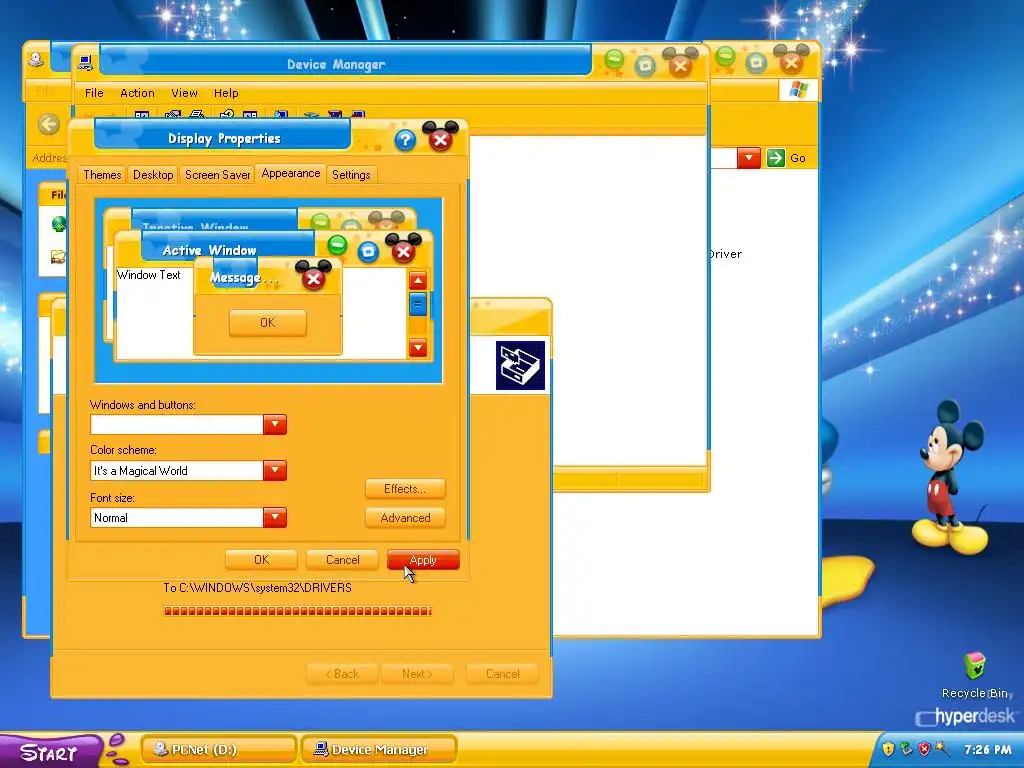Apply the display appearance changes
This screenshot has width=1024, height=768.
tap(423, 560)
